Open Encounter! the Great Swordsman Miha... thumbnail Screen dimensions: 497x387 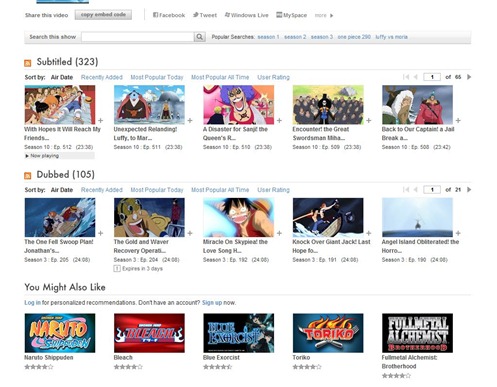328,105
